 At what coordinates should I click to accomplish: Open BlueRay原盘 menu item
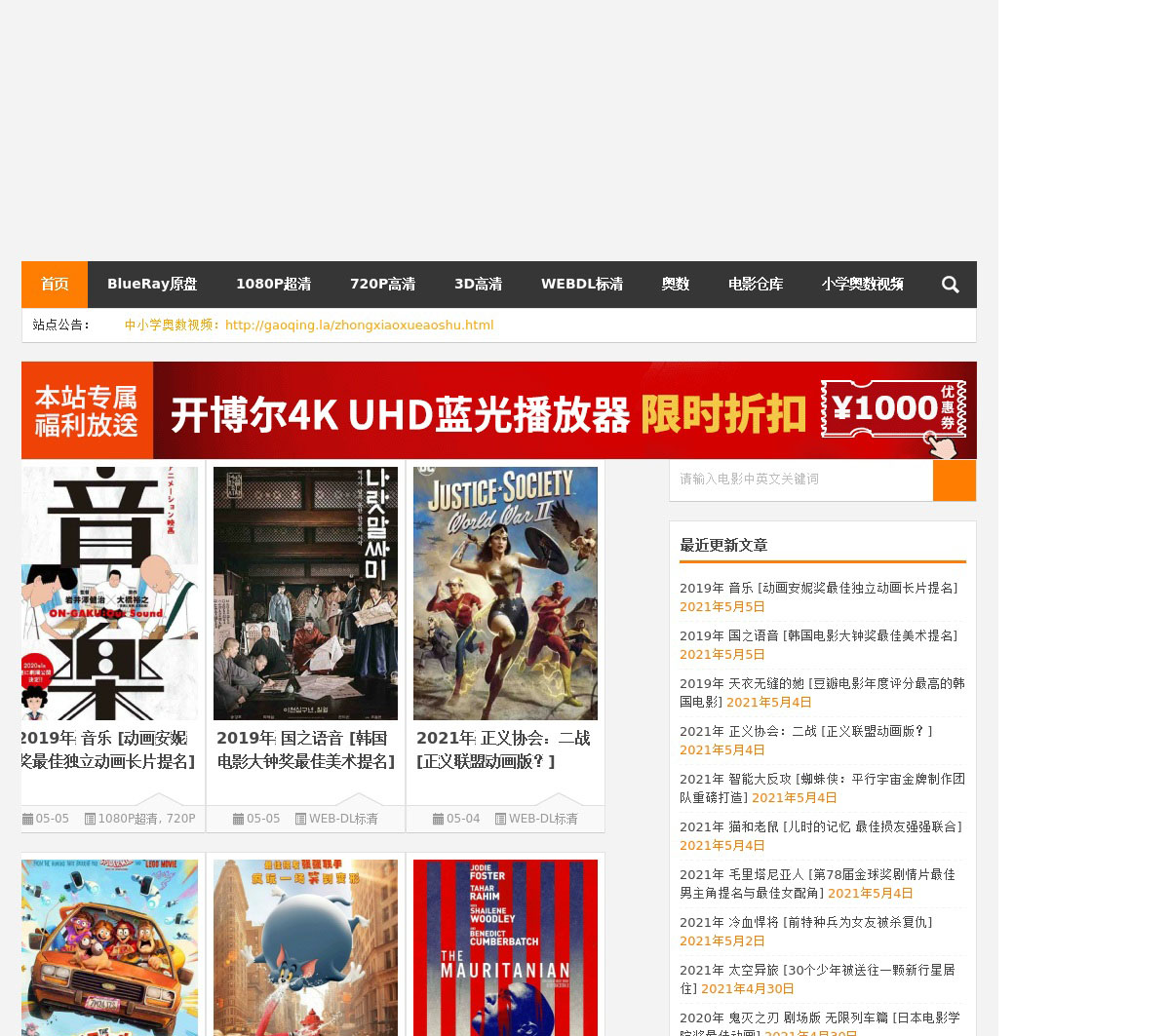[x=152, y=285]
